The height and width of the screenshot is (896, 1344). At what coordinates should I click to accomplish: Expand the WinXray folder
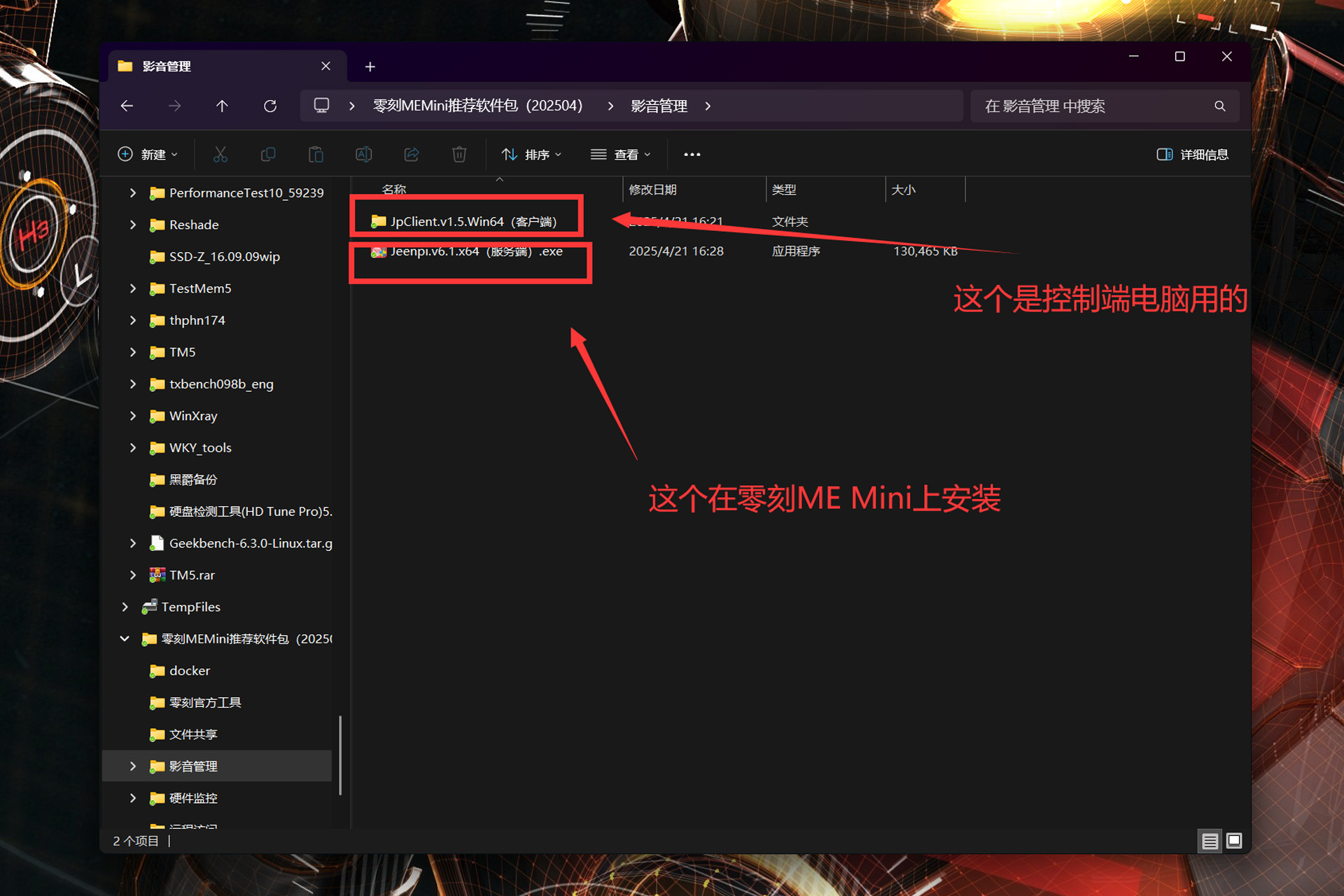click(x=133, y=416)
